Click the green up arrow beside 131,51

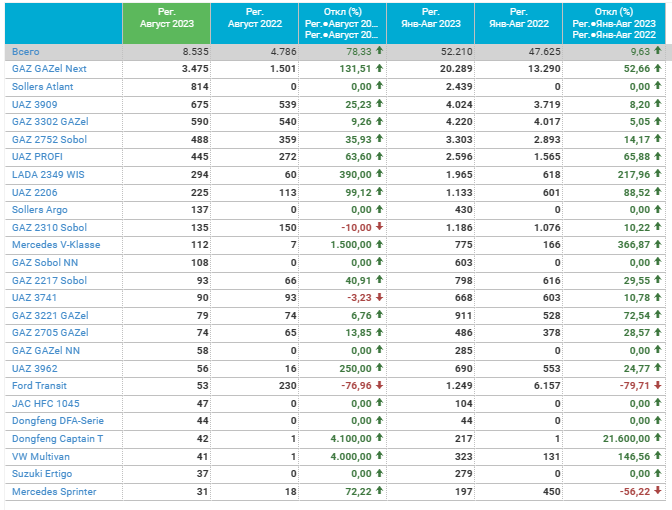(379, 68)
